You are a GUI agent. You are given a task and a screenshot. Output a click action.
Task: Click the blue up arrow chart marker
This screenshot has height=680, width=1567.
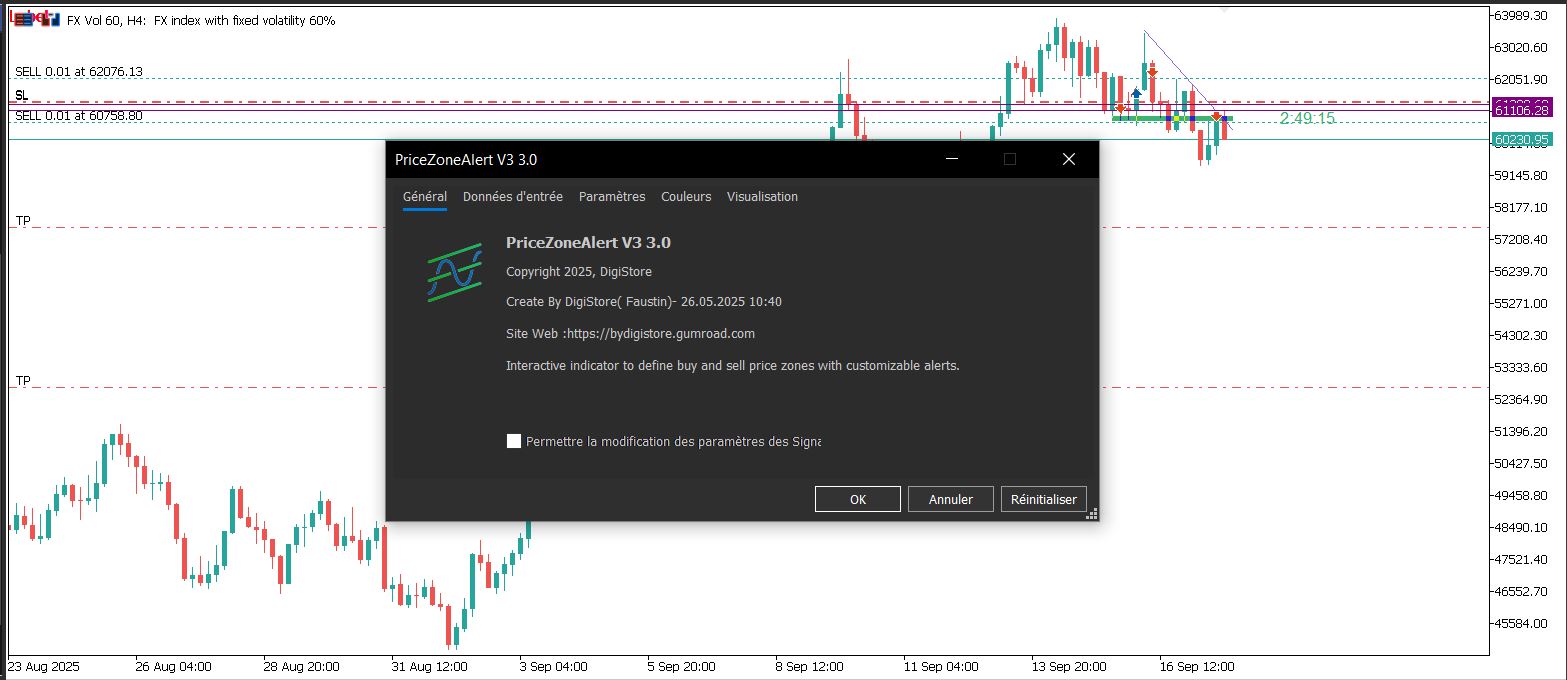1137,93
